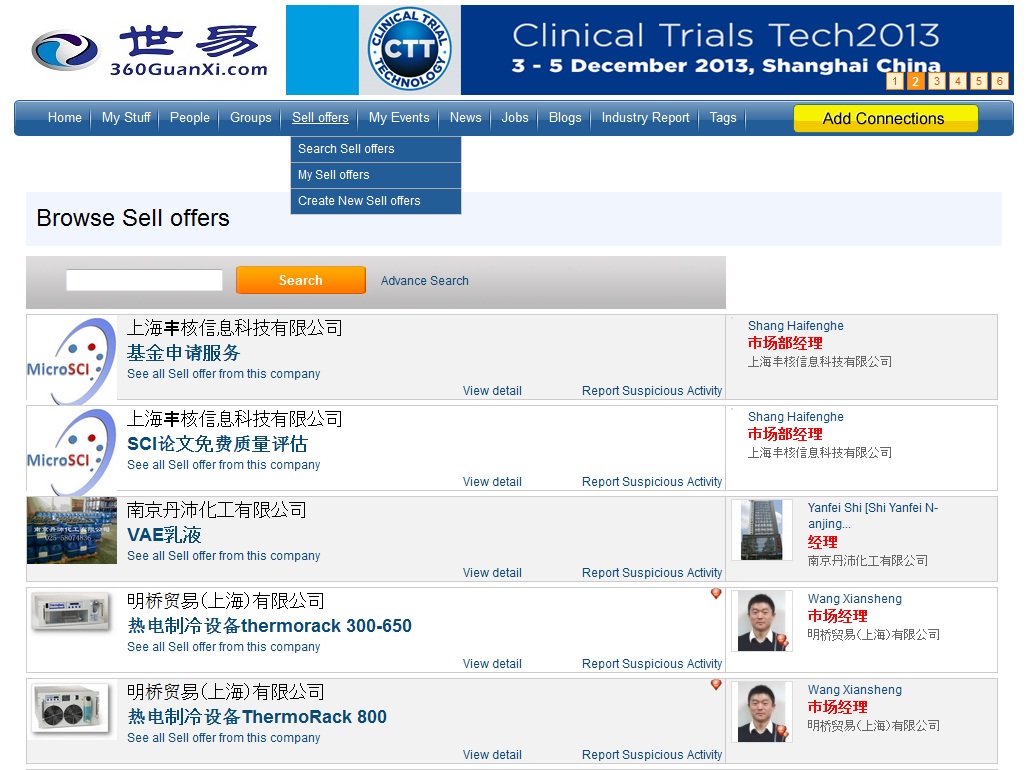Open MicroSCI logo for 基金申请服务 offer
The height and width of the screenshot is (770, 1031).
tap(72, 360)
